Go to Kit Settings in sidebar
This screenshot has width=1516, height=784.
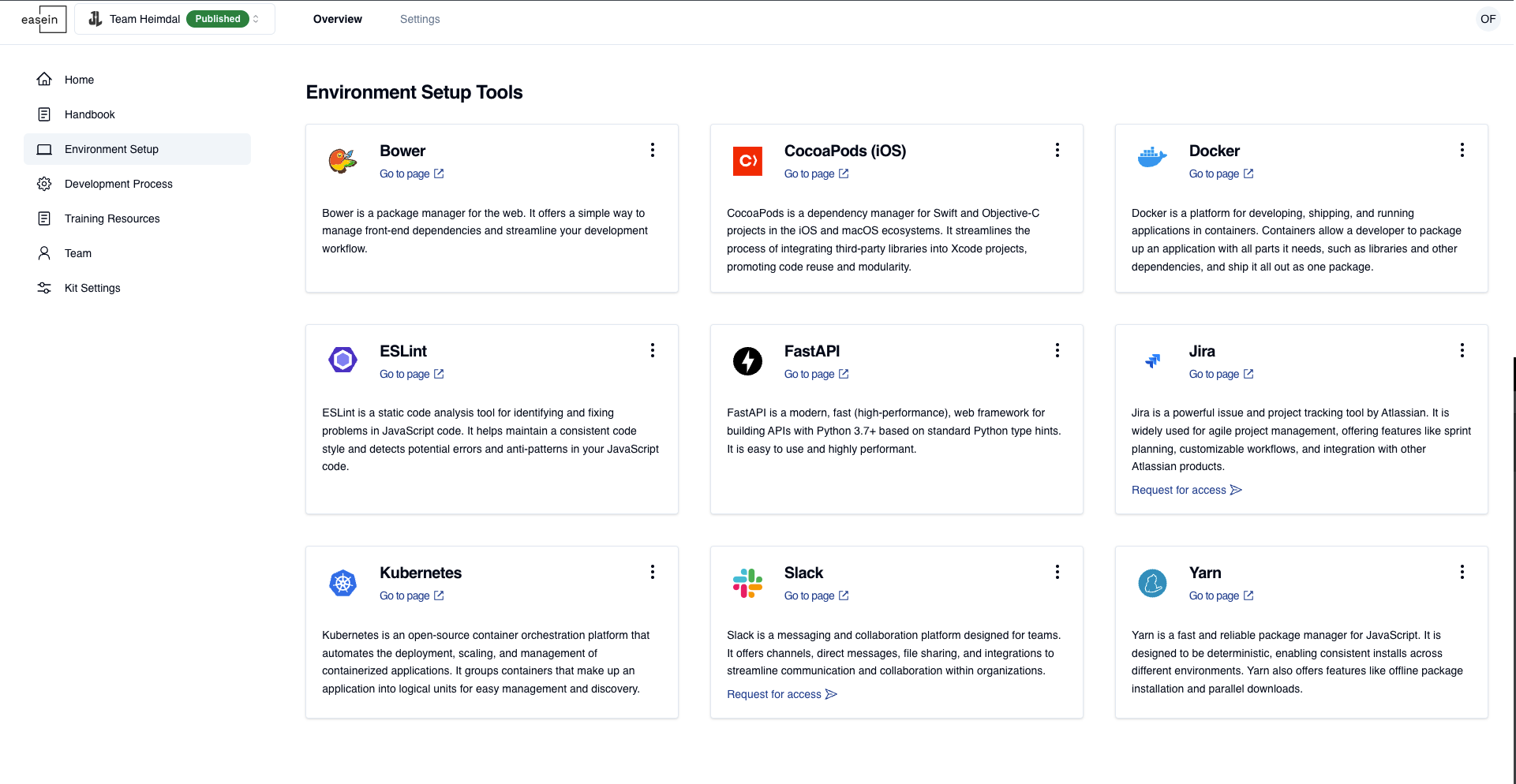(x=92, y=288)
